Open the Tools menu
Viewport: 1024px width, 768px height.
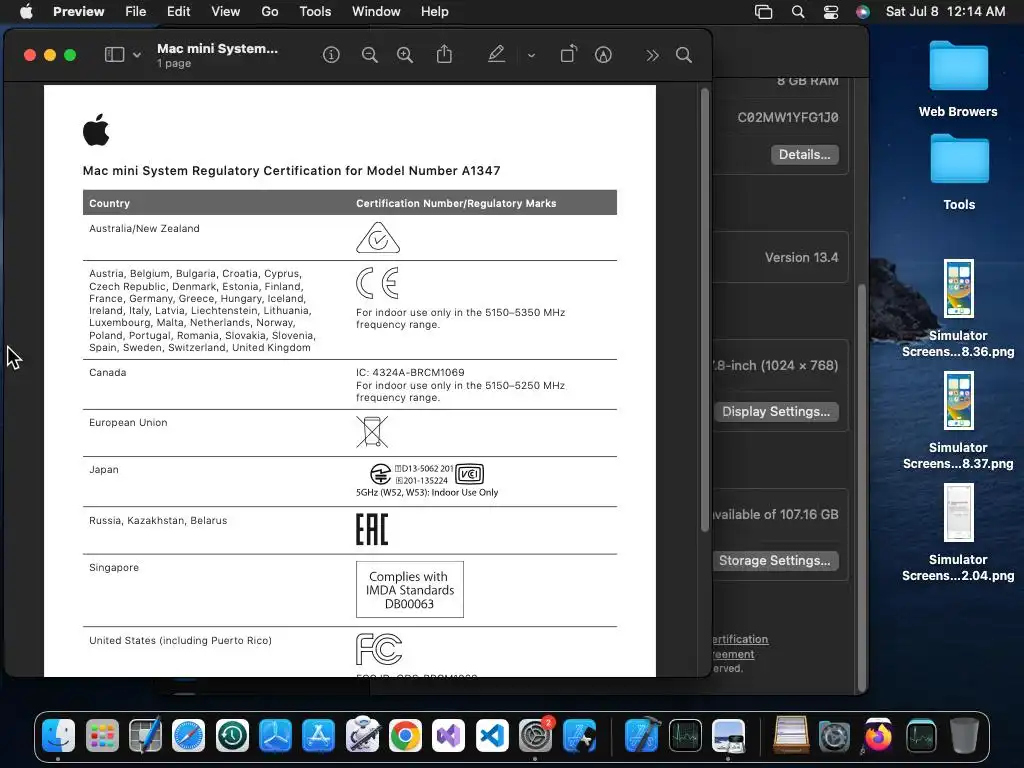pos(315,11)
